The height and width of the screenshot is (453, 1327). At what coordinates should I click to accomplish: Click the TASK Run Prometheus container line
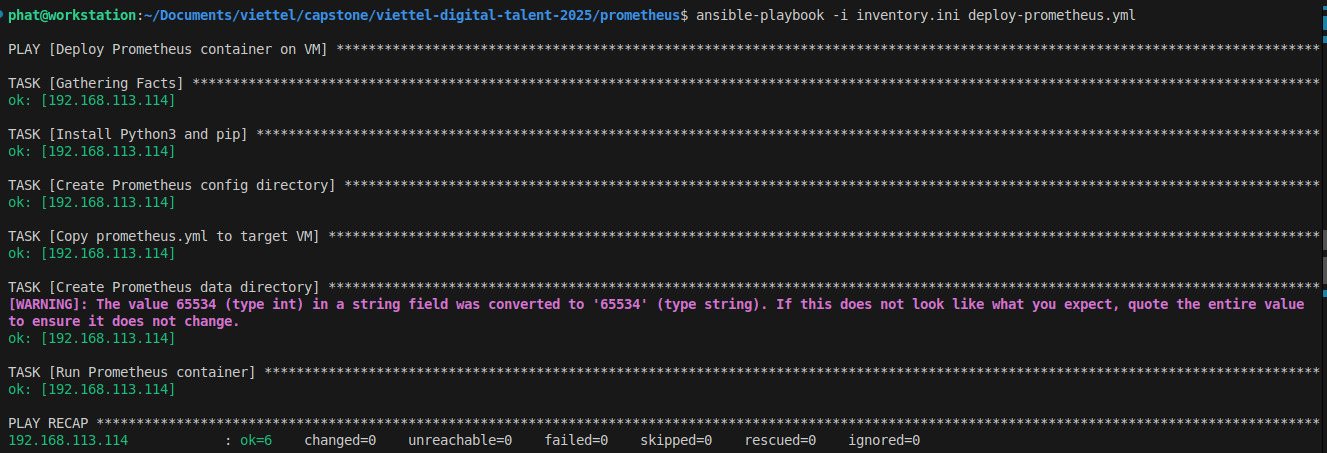(663, 372)
